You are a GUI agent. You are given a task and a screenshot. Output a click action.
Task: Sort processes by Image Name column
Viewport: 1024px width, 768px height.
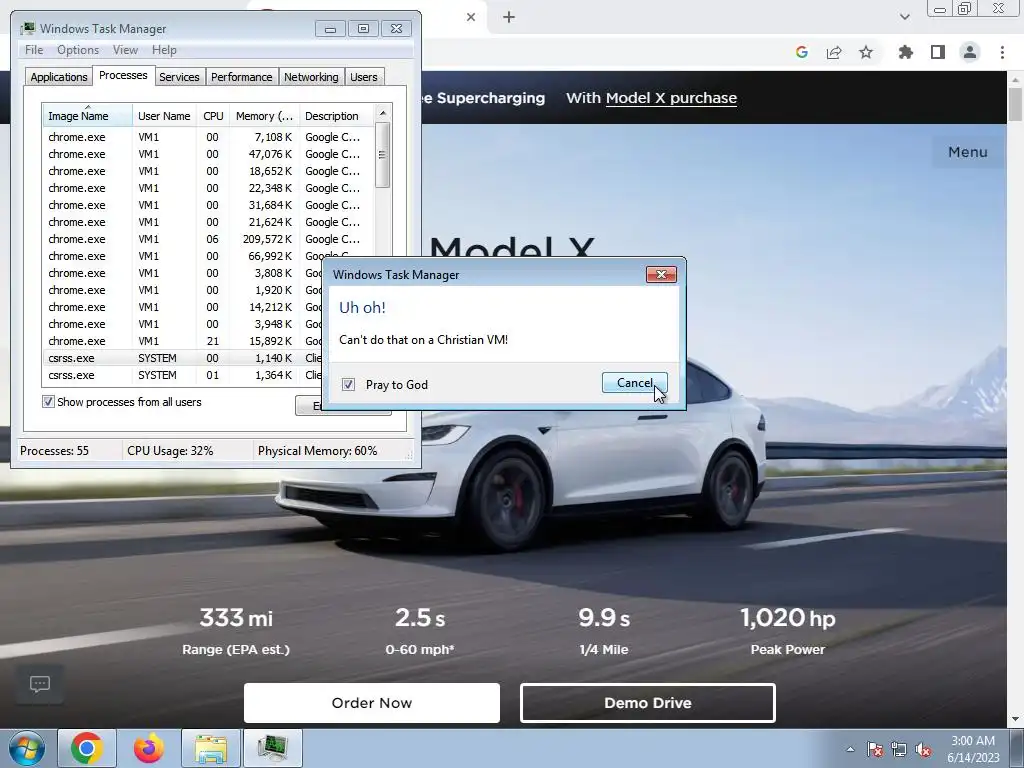point(88,116)
